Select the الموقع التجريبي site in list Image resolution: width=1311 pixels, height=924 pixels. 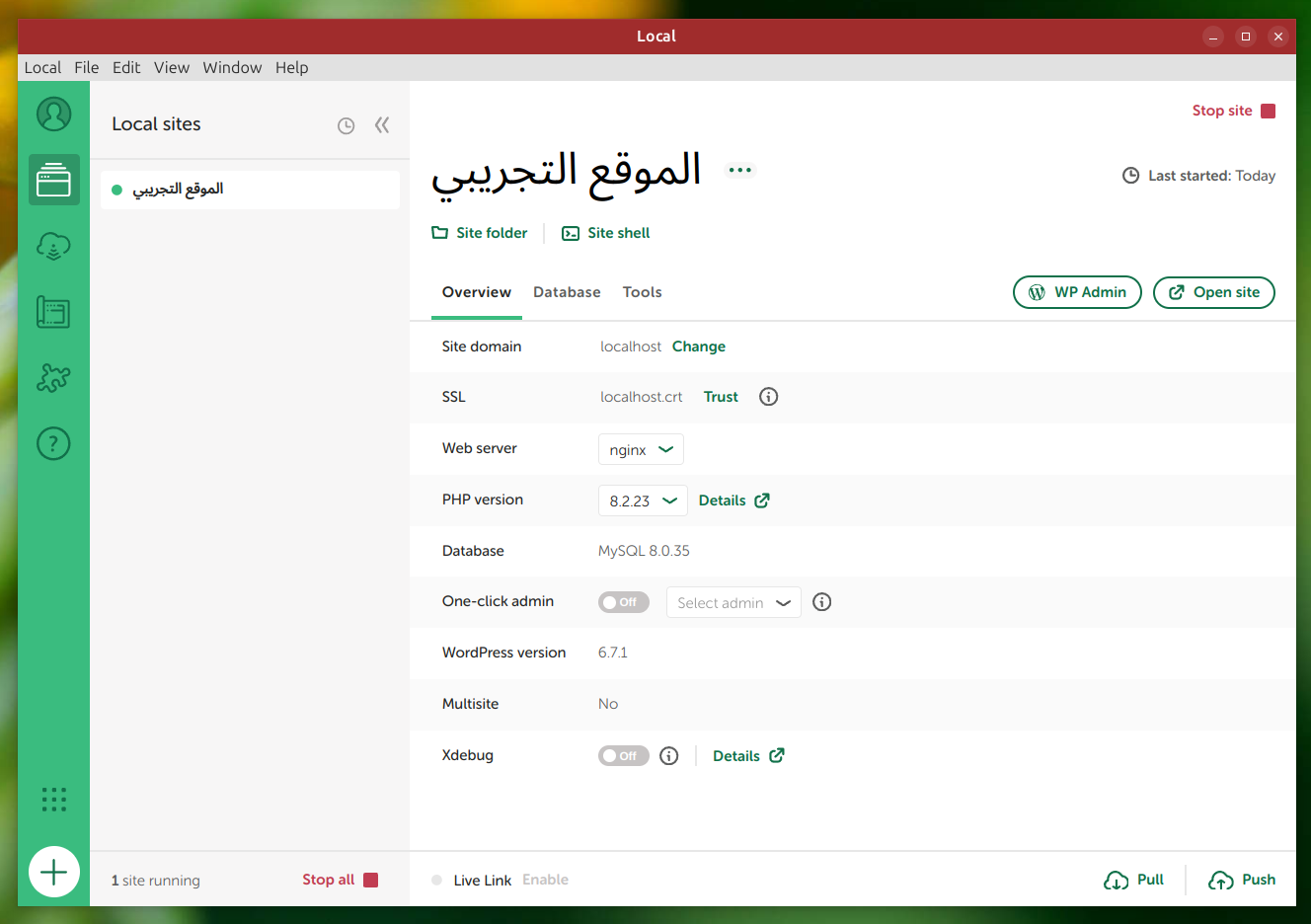click(250, 190)
